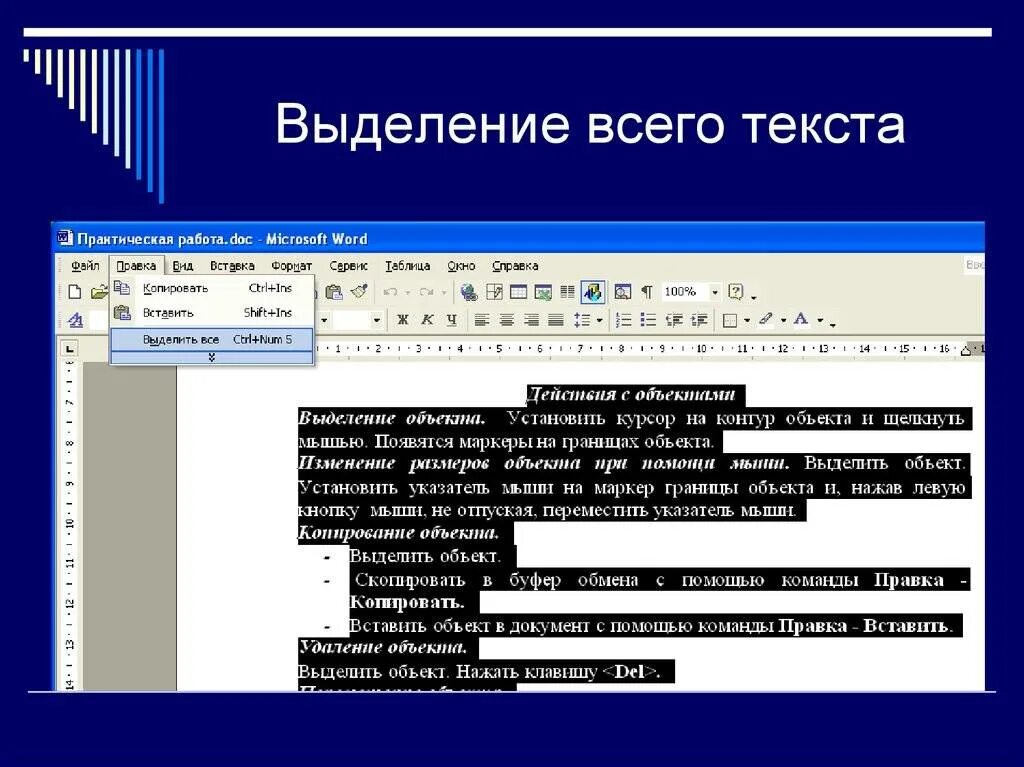Click the Microsoft Word Help icon
Image resolution: width=1024 pixels, height=767 pixels.
click(736, 291)
